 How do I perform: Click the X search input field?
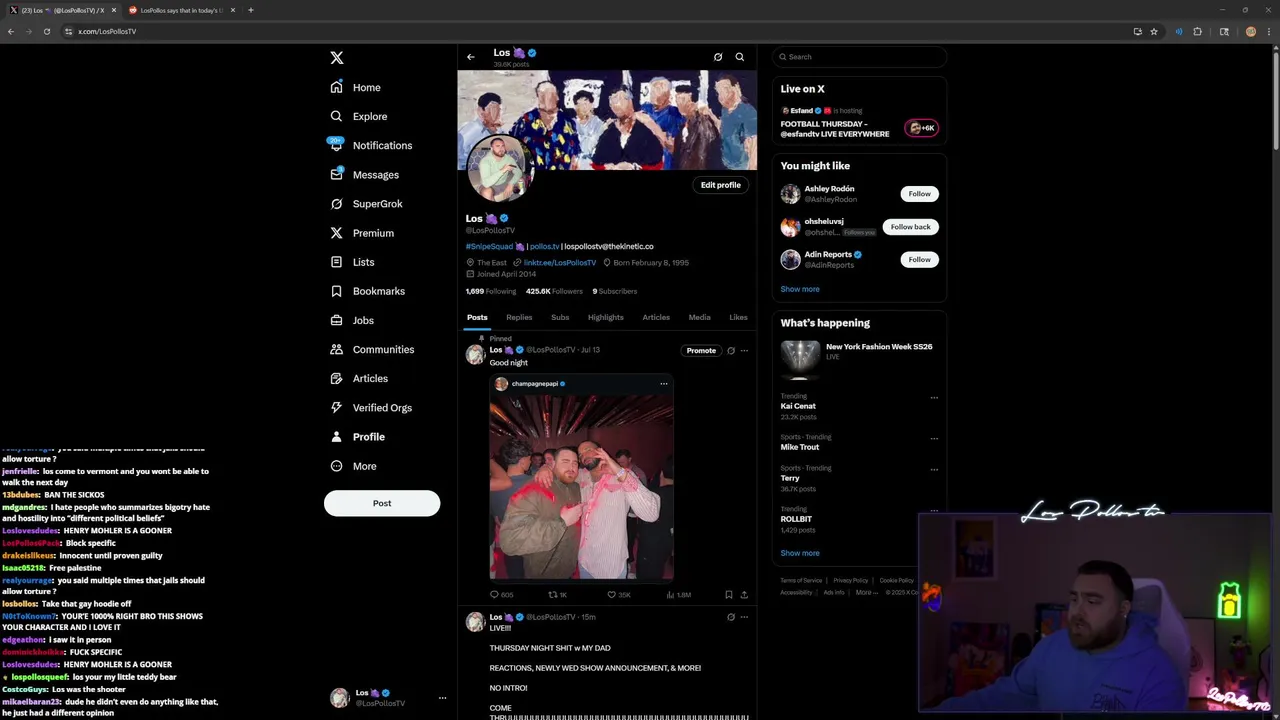(859, 57)
